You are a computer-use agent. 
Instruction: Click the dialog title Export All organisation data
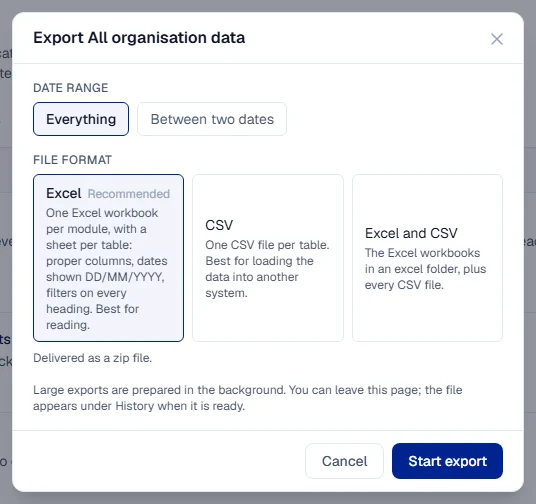[139, 38]
